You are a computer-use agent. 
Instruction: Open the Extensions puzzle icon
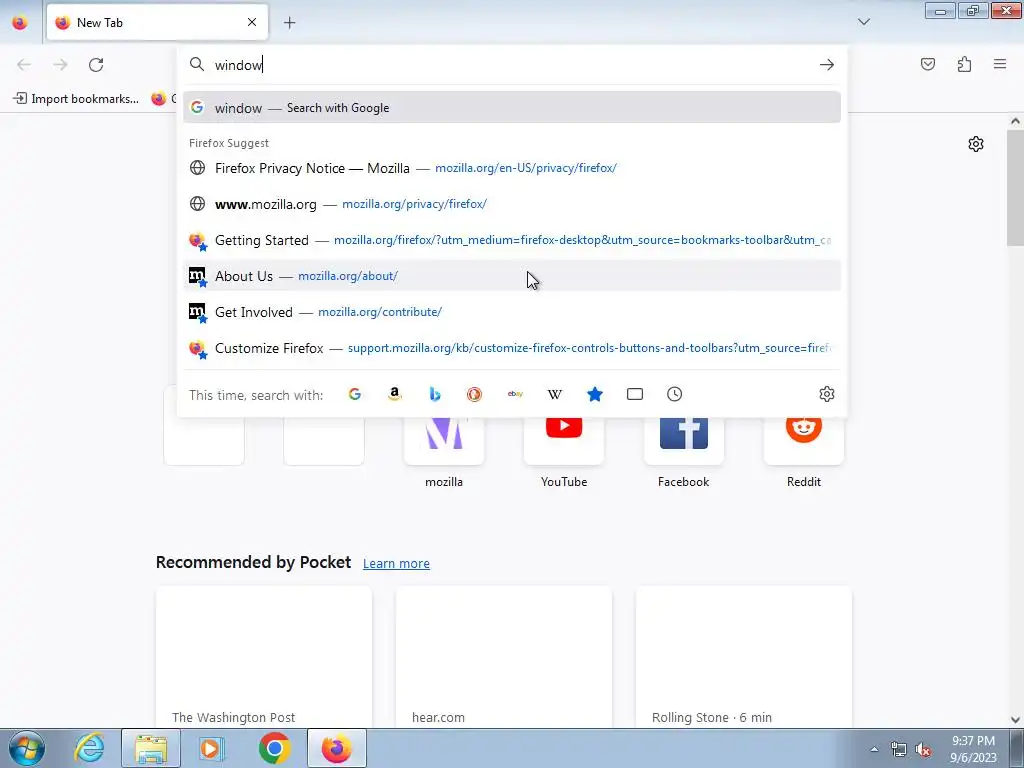click(x=964, y=64)
